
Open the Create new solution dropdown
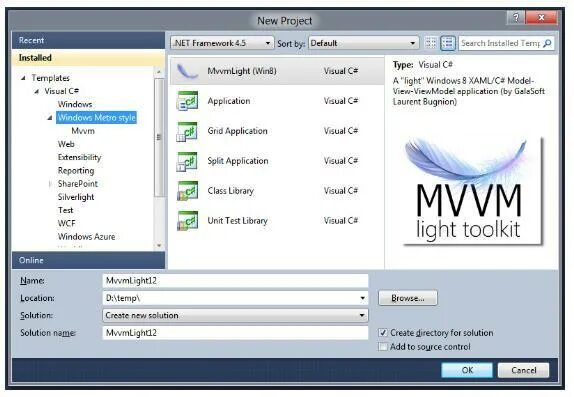[235, 315]
